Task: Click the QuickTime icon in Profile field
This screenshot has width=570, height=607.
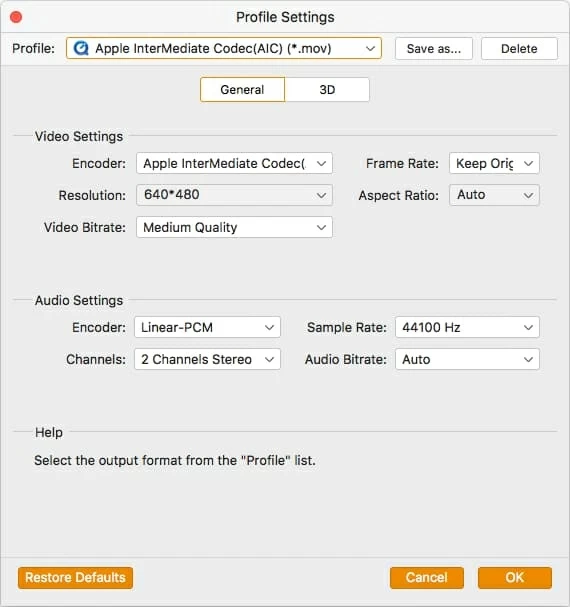Action: coord(81,48)
